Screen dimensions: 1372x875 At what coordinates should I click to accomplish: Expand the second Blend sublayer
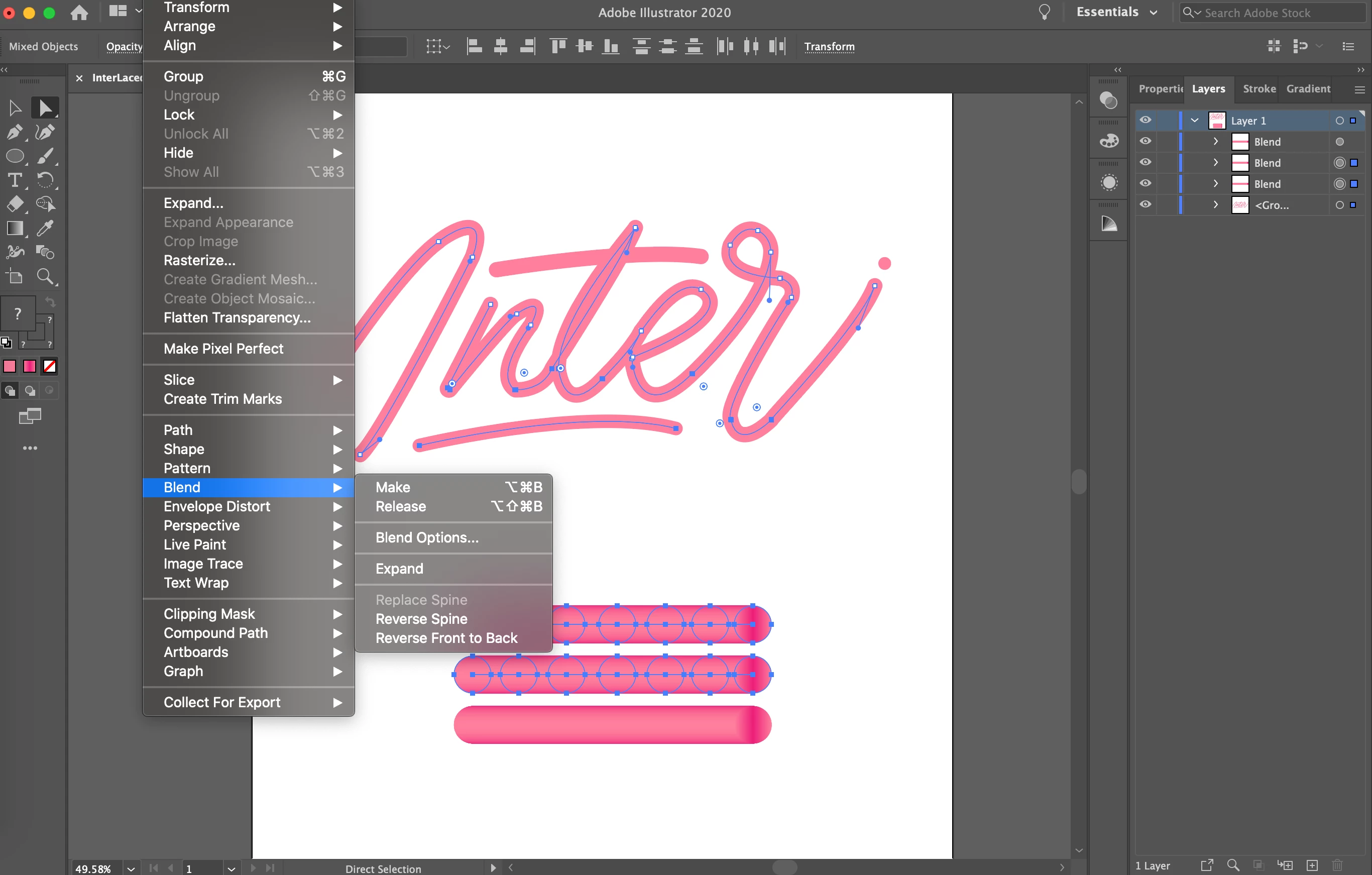click(1215, 162)
